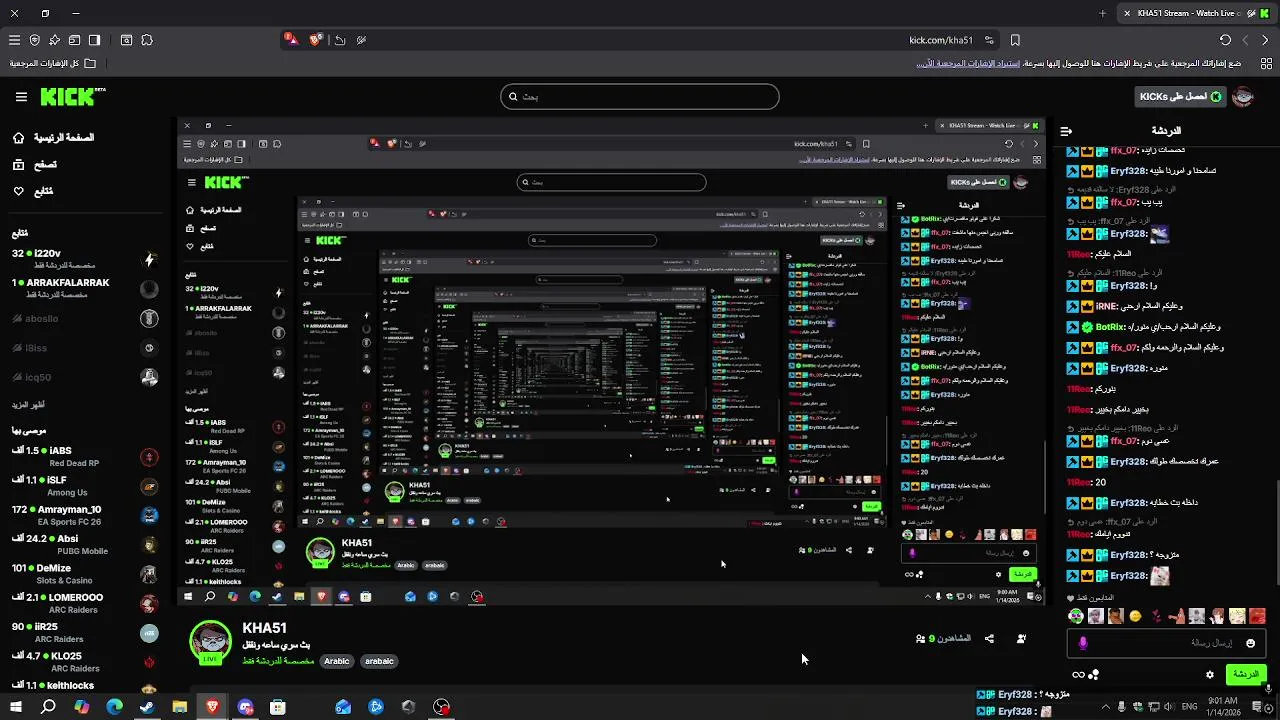This screenshot has height=720, width=1280.
Task: Open chat settings gear
Action: tap(1209, 675)
